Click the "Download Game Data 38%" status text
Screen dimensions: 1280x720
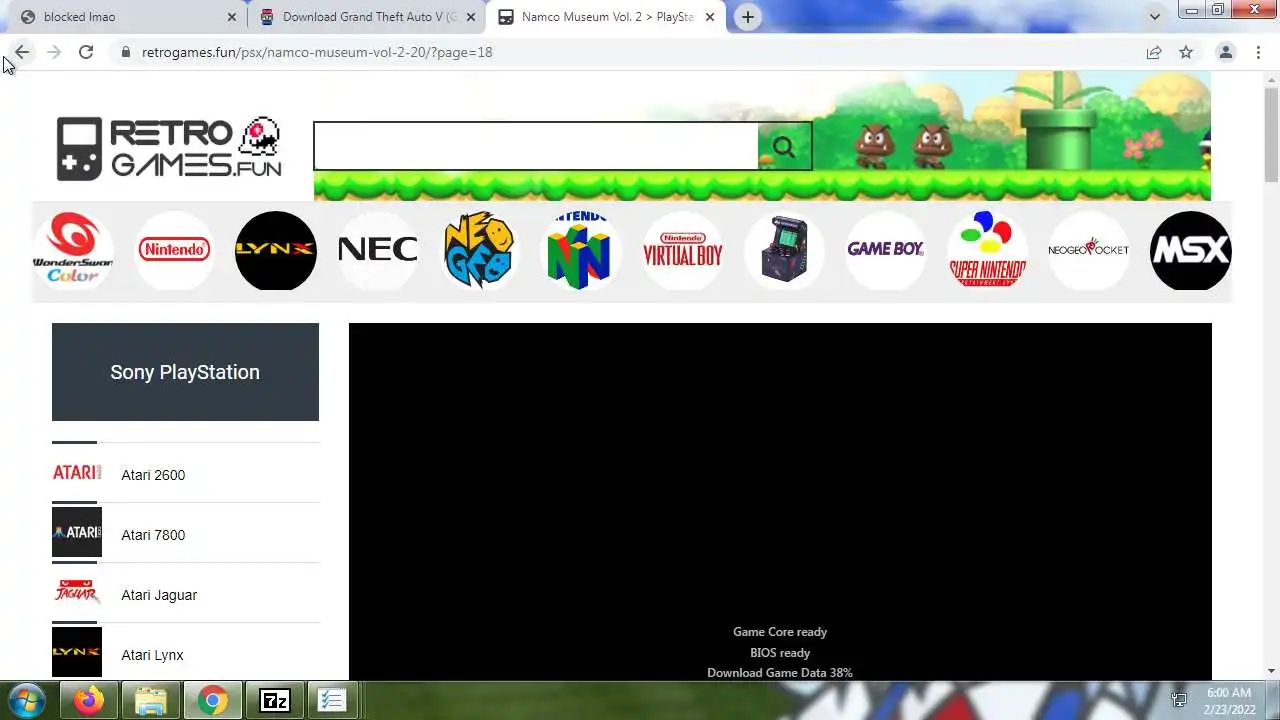[780, 673]
